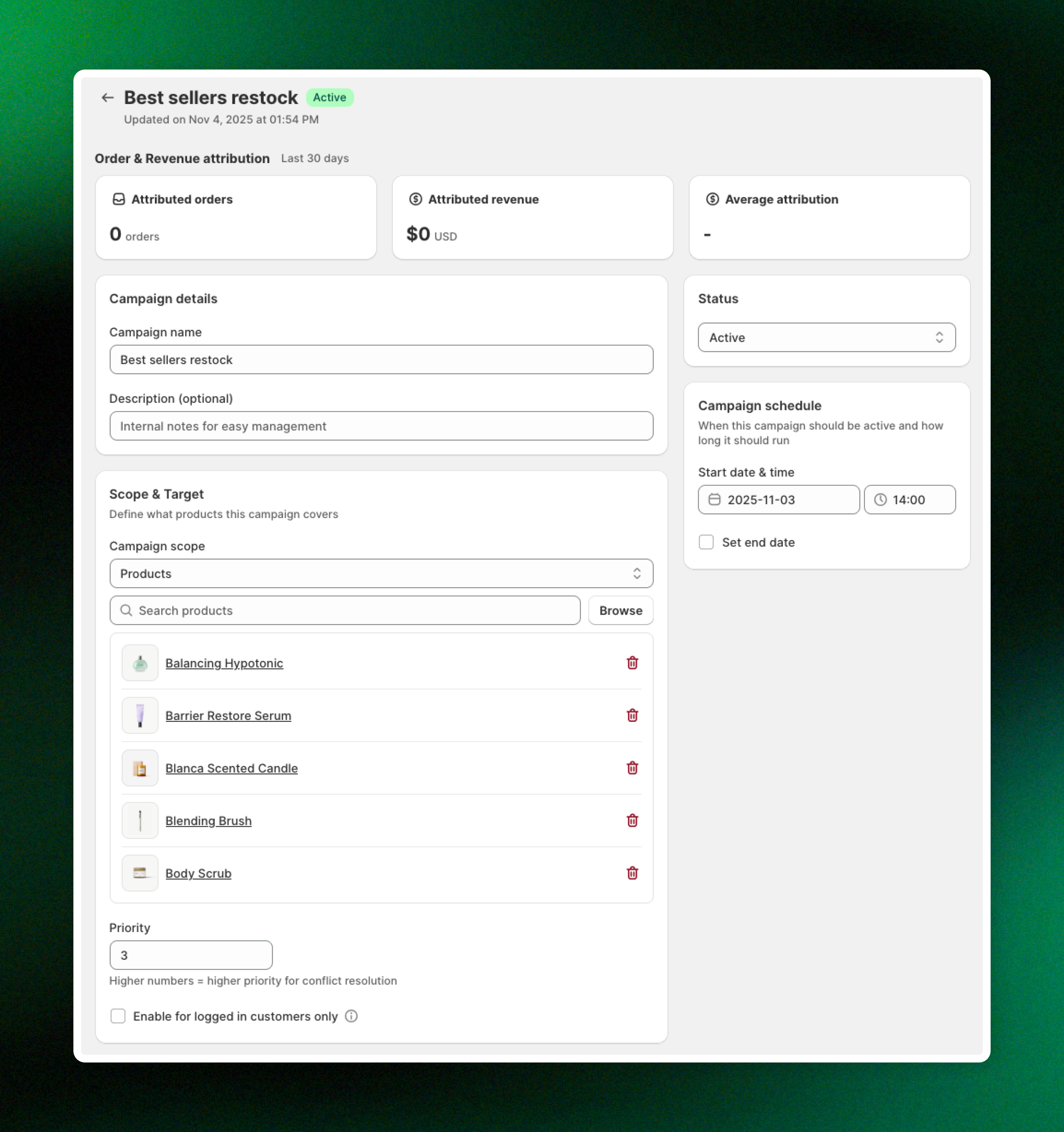Open the Blending Brush link

click(x=209, y=821)
